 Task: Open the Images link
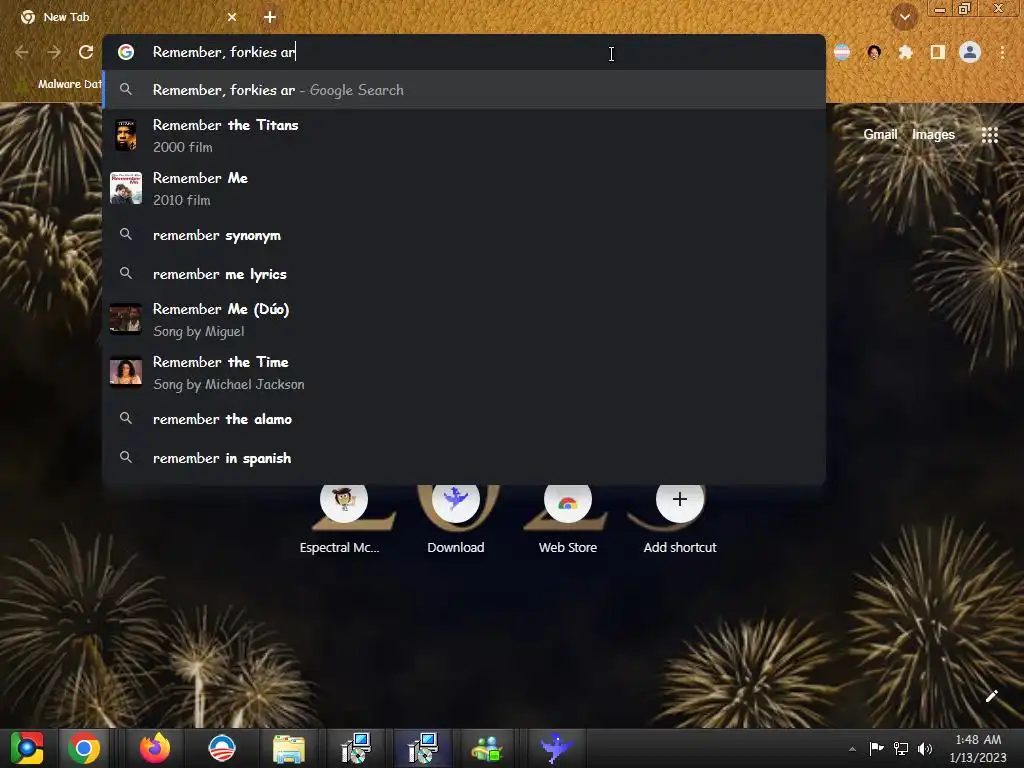pos(933,135)
